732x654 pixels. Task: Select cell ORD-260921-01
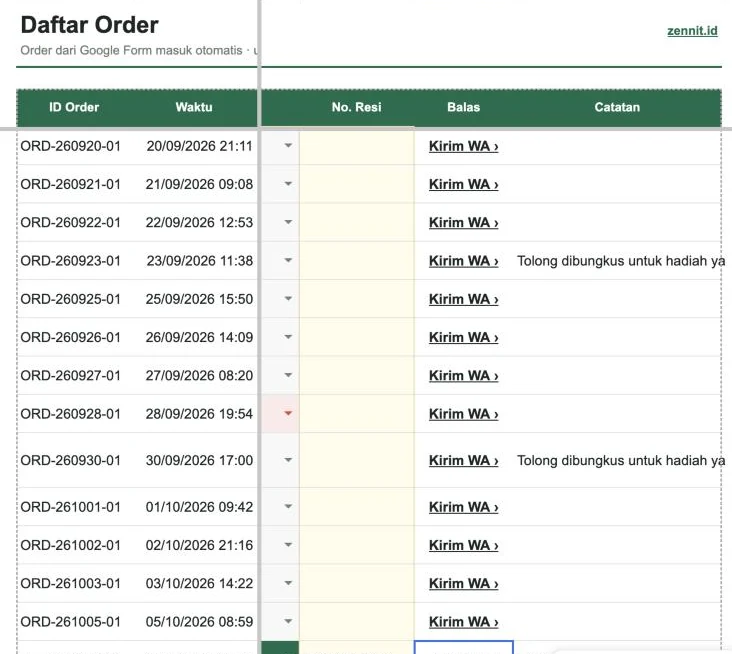point(70,184)
